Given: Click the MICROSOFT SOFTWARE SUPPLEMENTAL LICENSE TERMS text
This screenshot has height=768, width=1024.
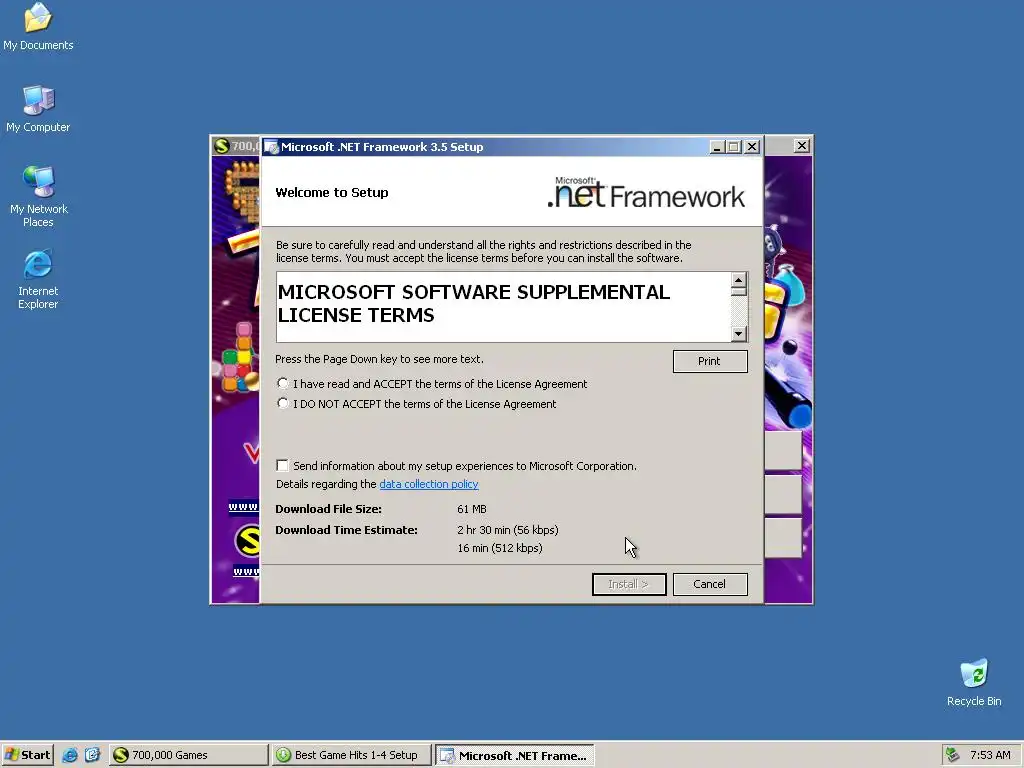Looking at the screenshot, I should coord(474,304).
